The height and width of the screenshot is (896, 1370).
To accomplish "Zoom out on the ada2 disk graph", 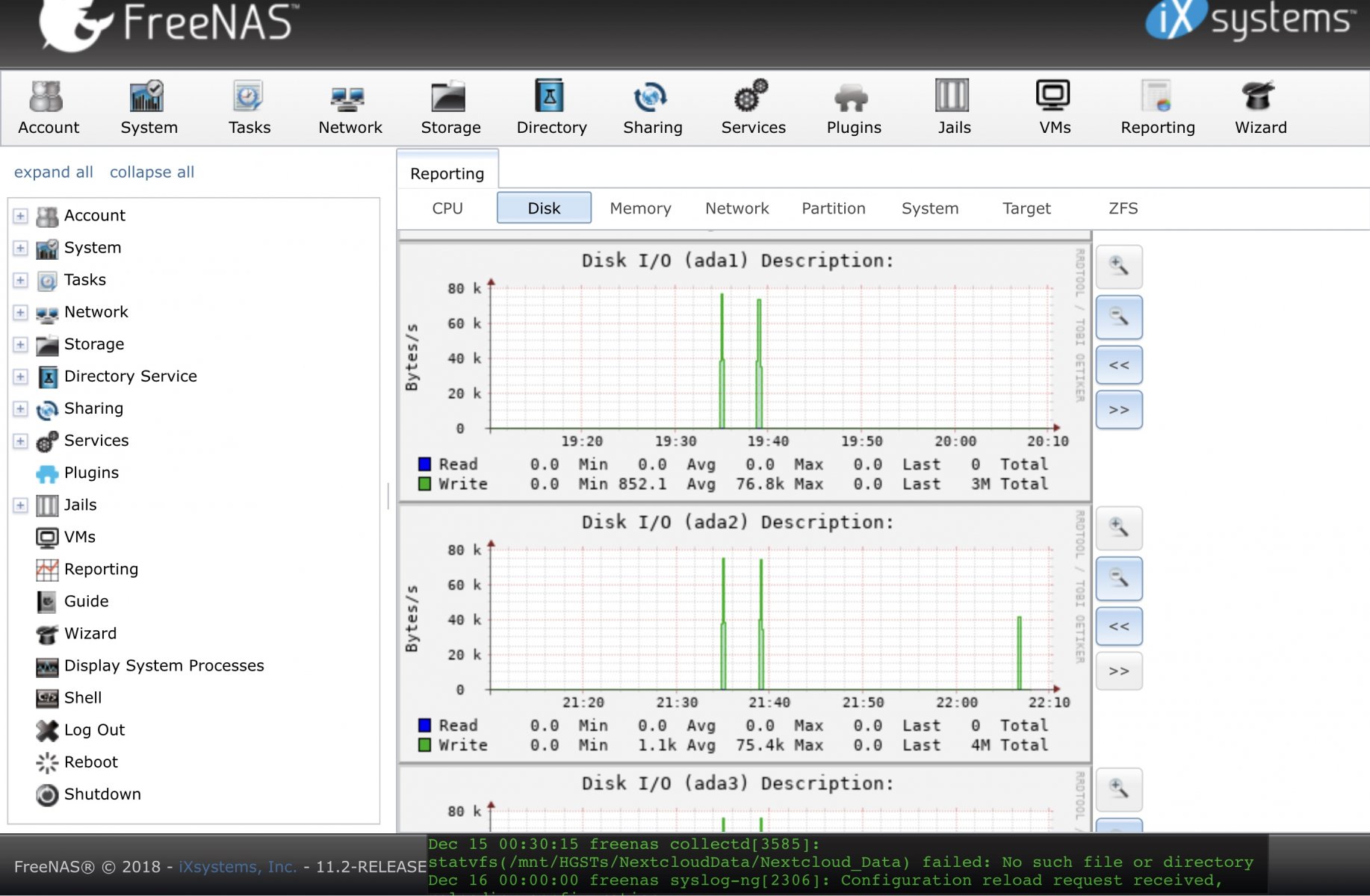I will pos(1118,579).
